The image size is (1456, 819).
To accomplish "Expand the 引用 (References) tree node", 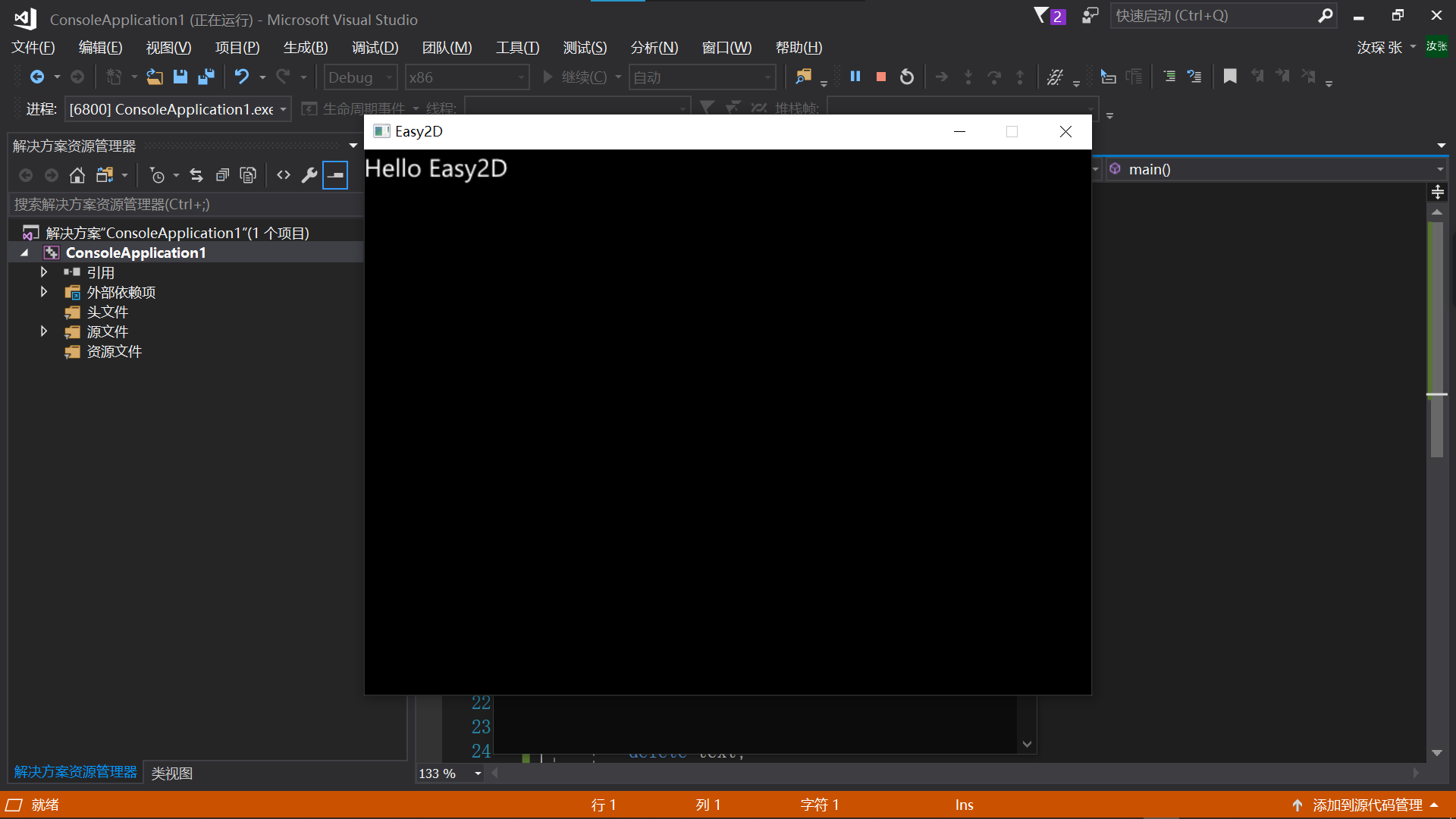I will (41, 272).
